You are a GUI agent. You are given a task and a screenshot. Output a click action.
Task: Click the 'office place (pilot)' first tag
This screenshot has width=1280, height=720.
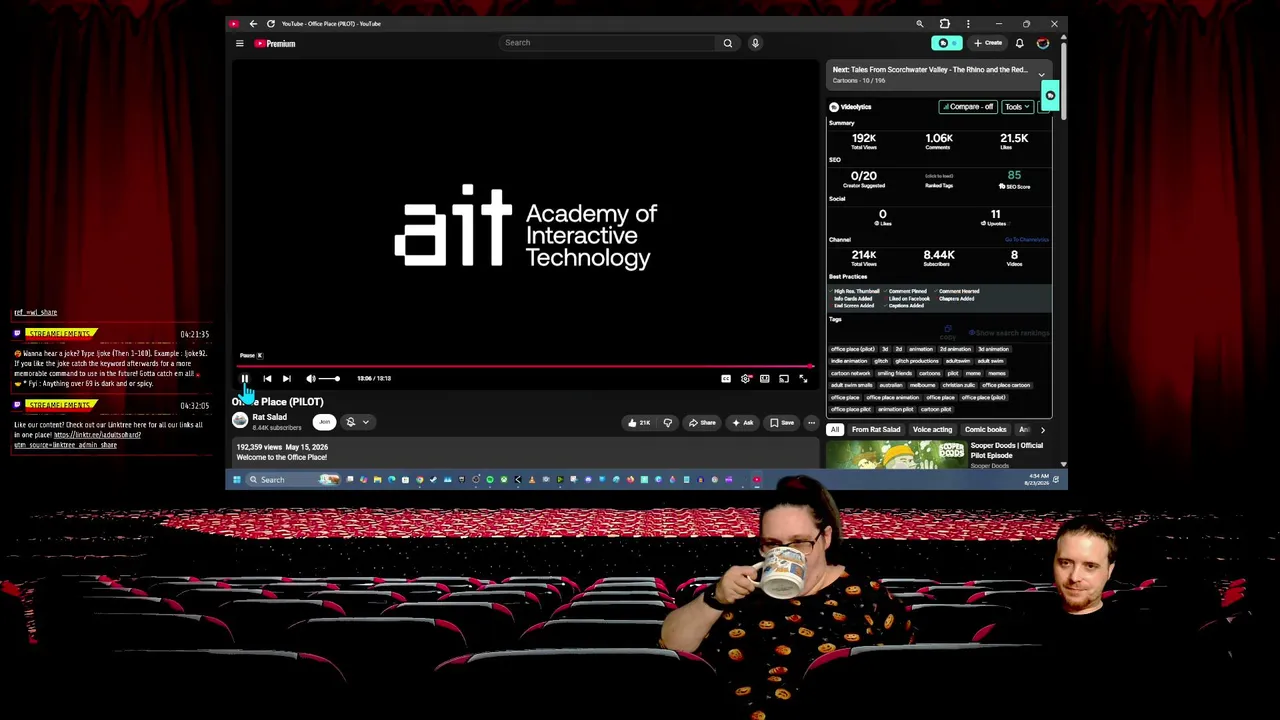pos(853,349)
